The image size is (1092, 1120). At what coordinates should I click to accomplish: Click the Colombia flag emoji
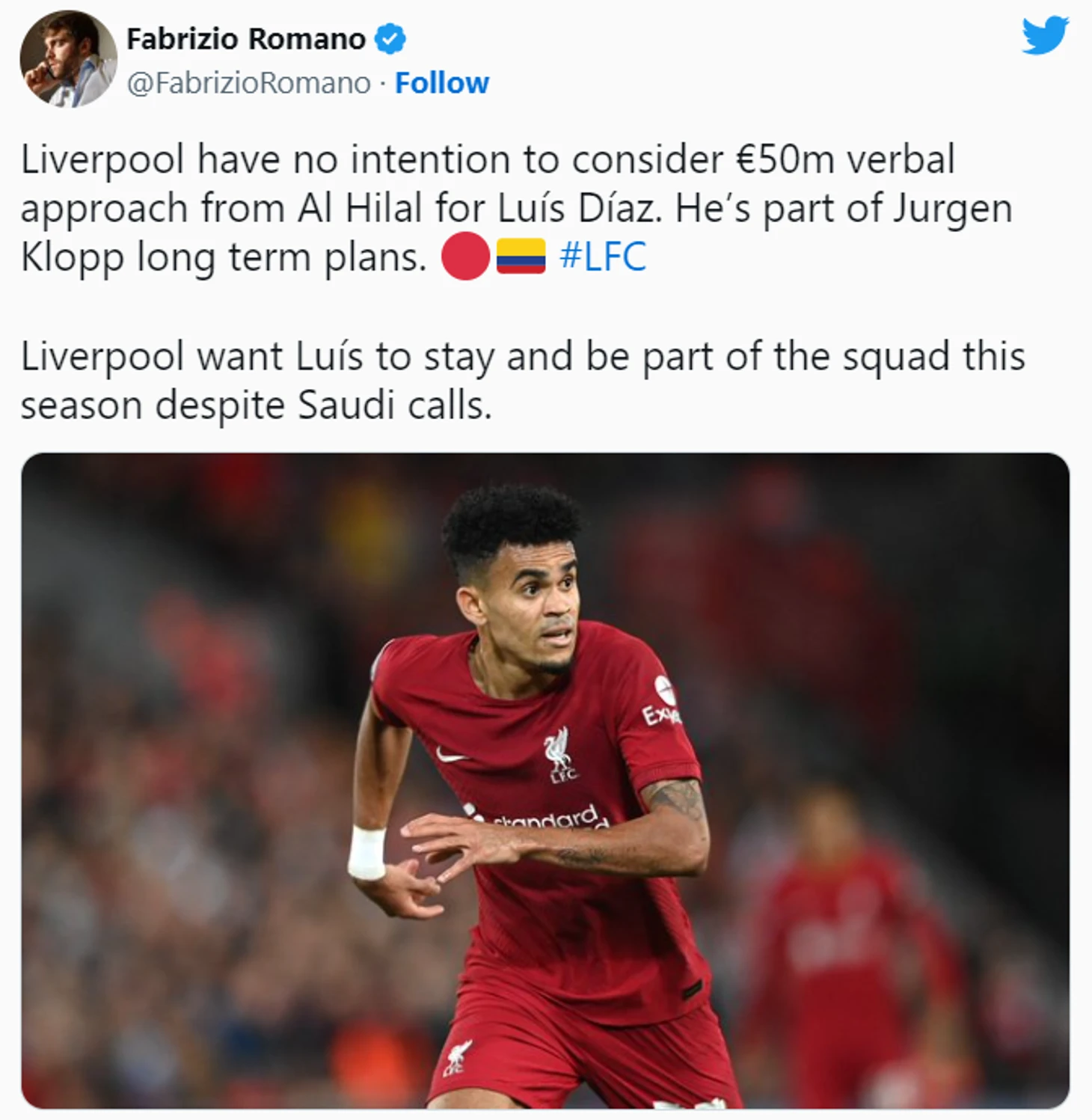click(521, 256)
